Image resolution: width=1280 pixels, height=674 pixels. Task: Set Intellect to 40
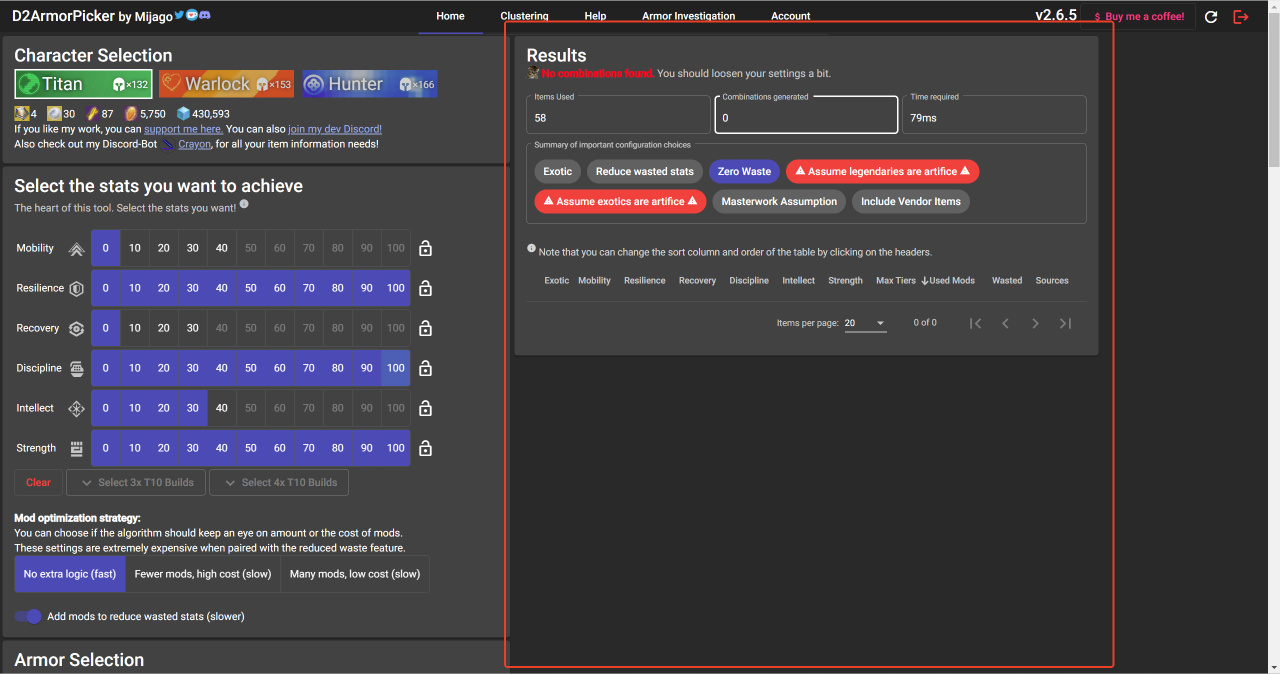pos(221,408)
